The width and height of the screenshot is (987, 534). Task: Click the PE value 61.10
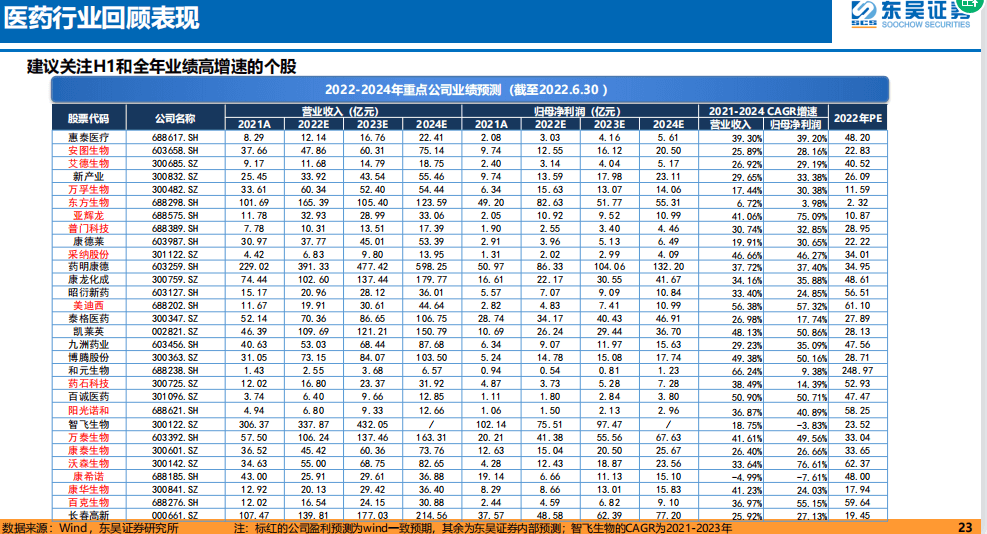point(857,305)
